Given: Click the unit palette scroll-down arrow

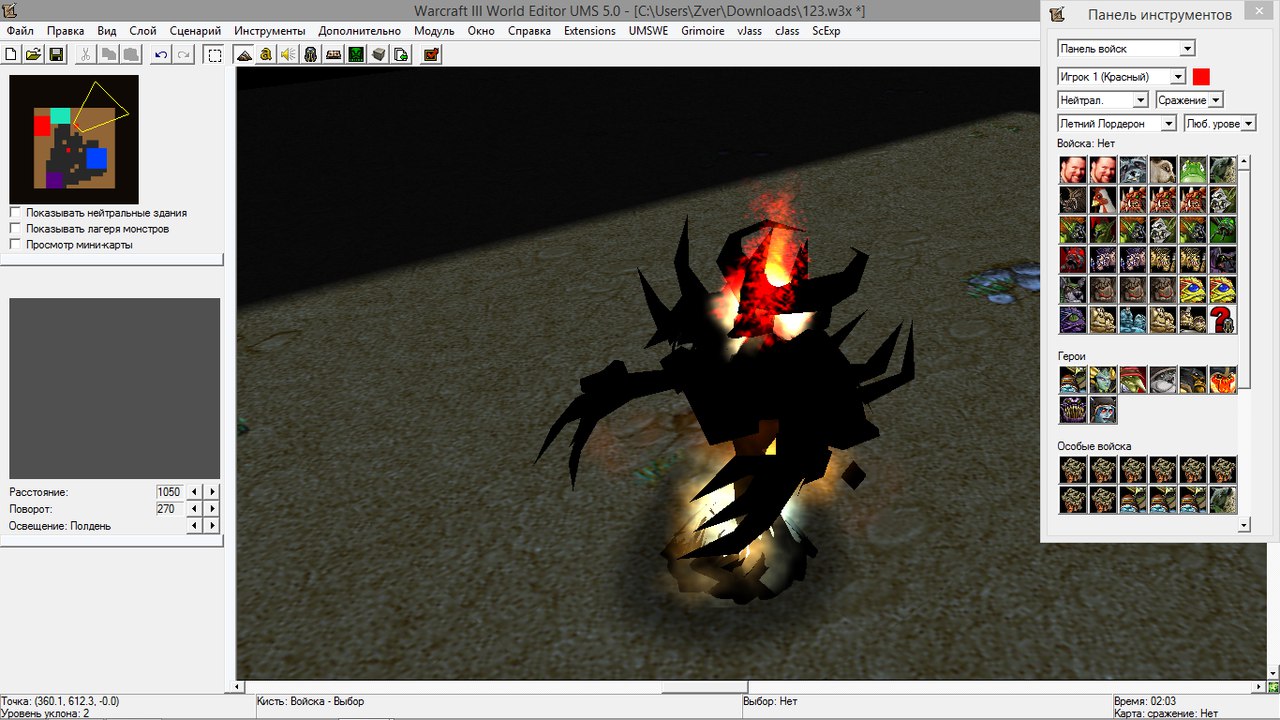Looking at the screenshot, I should (1244, 524).
